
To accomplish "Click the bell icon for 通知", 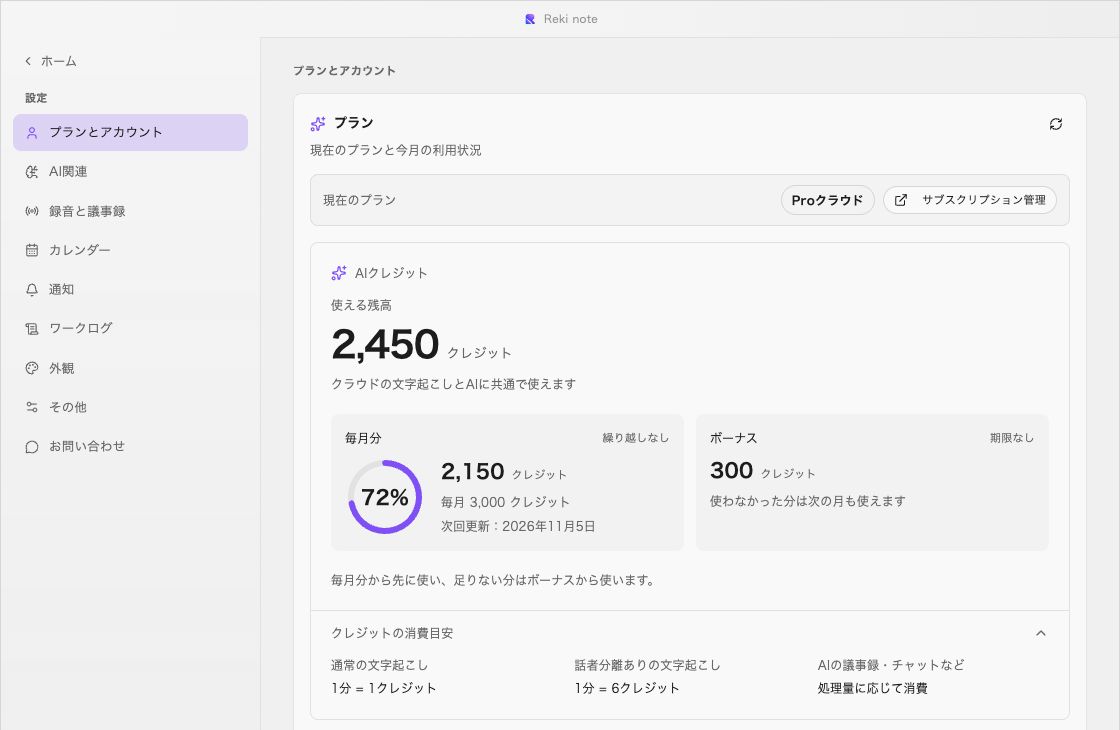I will pyautogui.click(x=31, y=289).
